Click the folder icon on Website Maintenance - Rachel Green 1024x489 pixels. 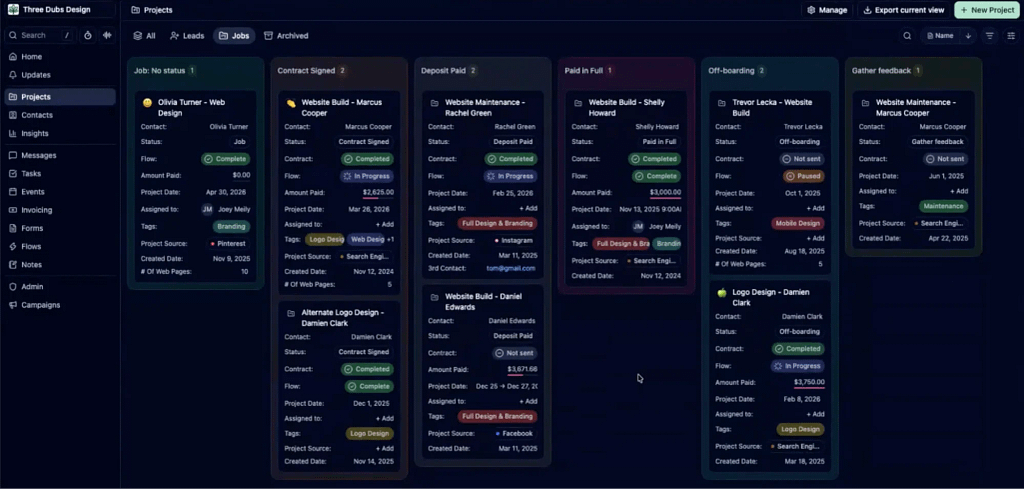click(434, 103)
